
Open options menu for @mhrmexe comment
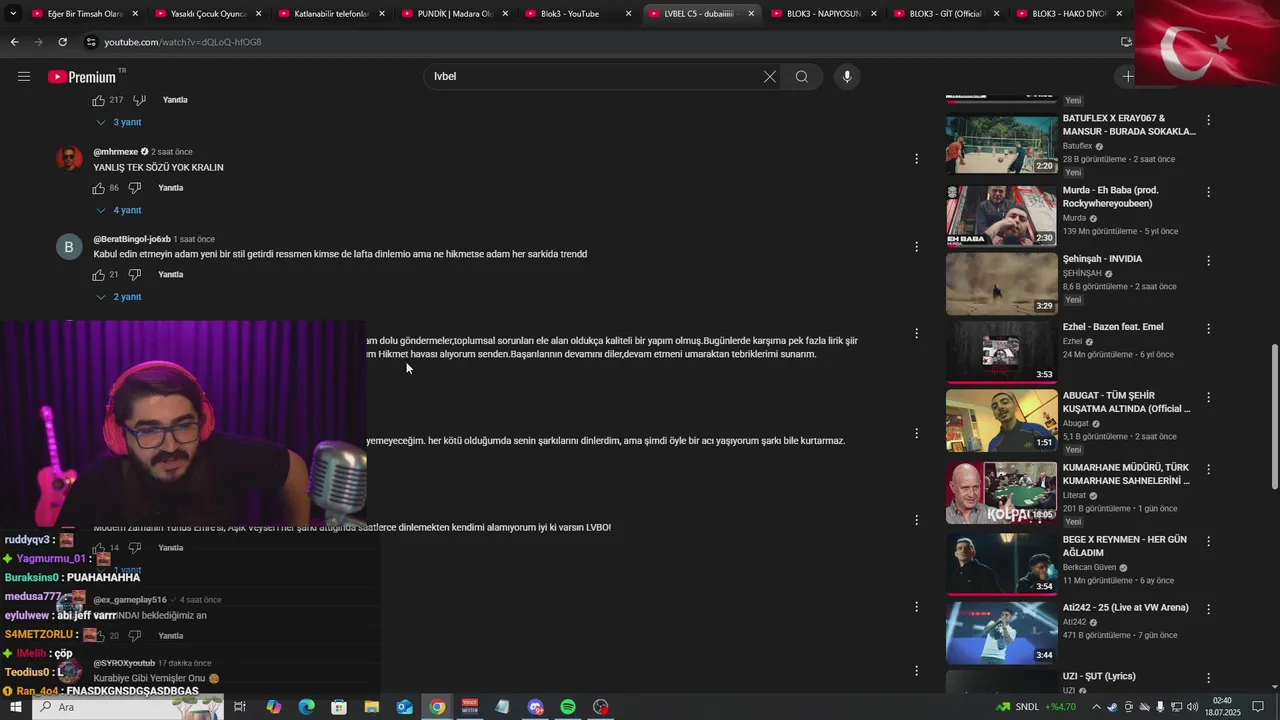pos(916,159)
